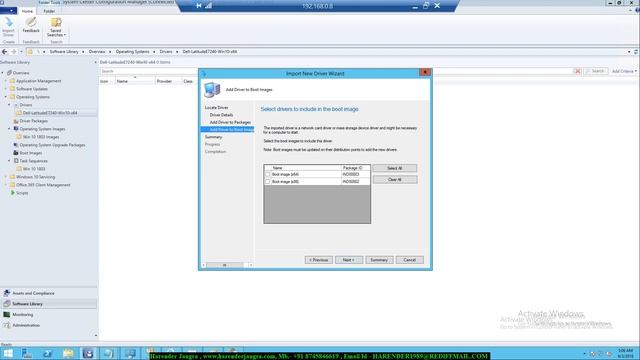This screenshot has height=360, width=640.
Task: Click the Next button in wizard
Action: (349, 260)
